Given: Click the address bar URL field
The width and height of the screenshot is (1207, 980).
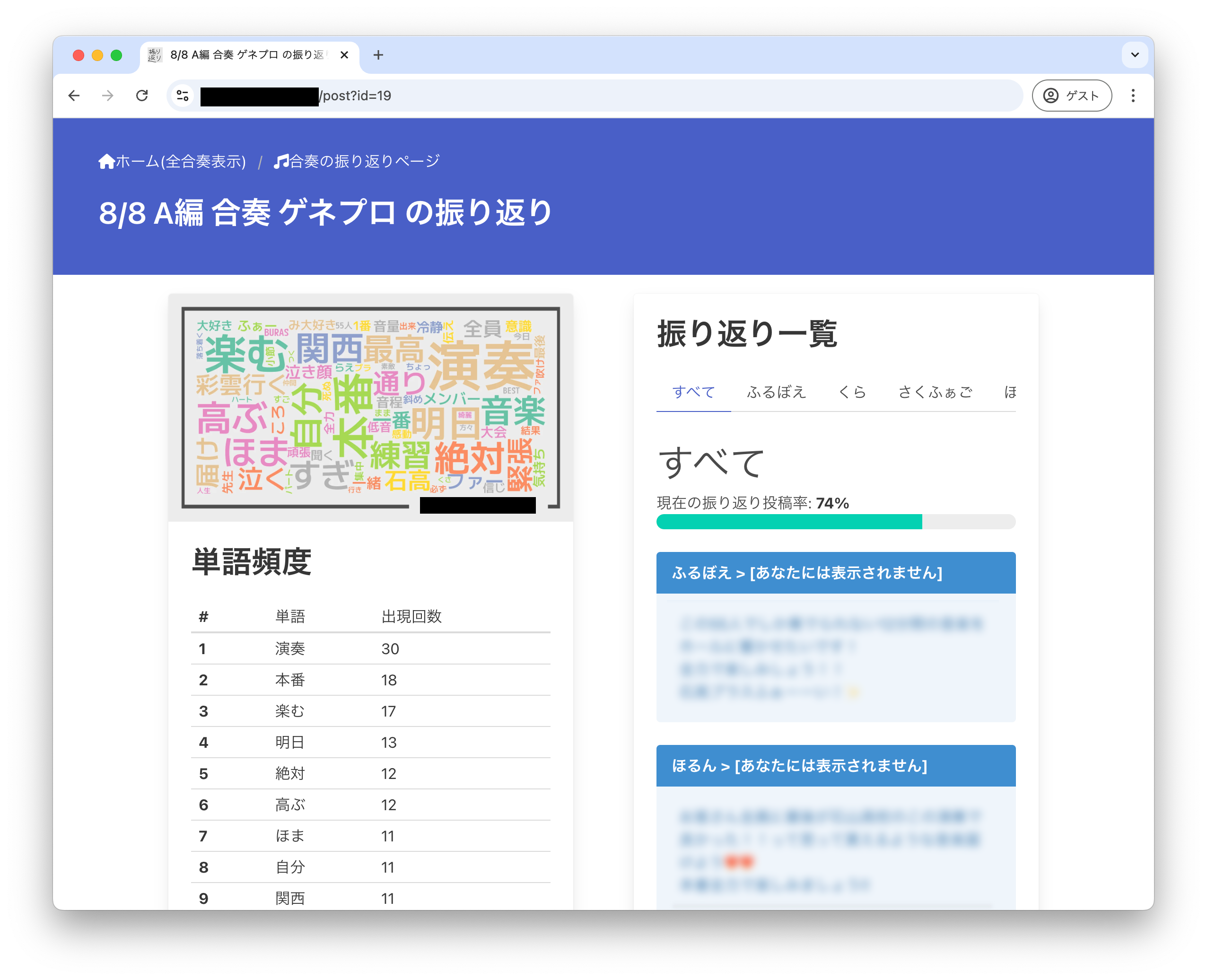Looking at the screenshot, I should (595, 96).
